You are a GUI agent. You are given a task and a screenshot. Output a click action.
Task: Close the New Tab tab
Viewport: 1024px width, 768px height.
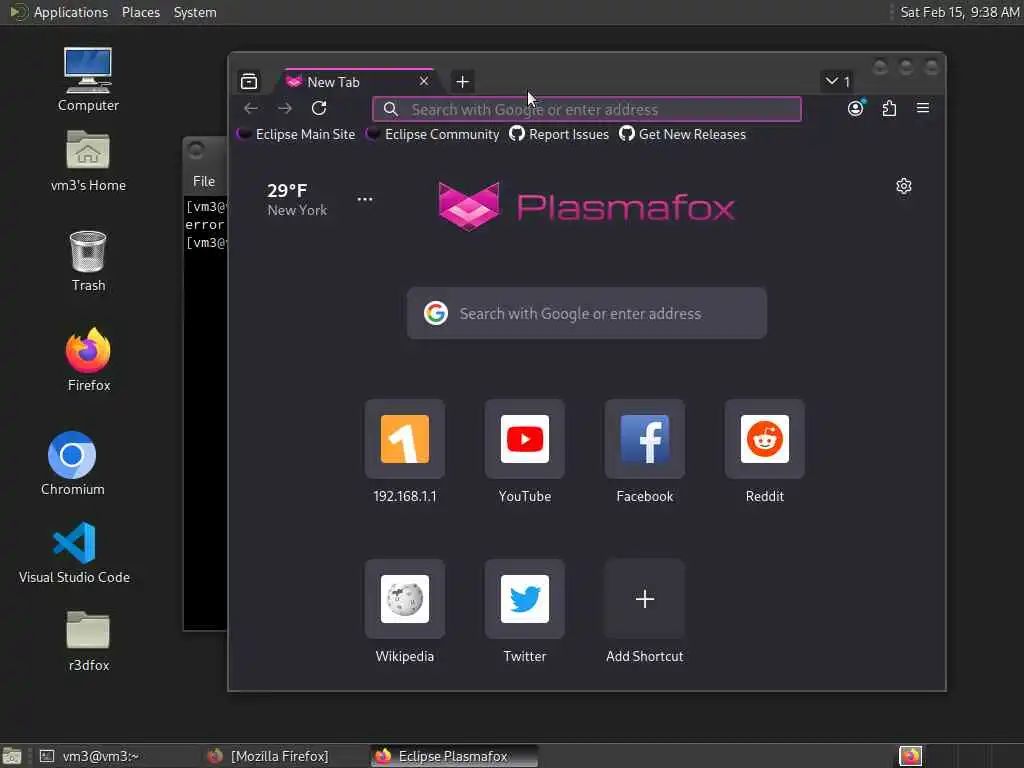(424, 81)
